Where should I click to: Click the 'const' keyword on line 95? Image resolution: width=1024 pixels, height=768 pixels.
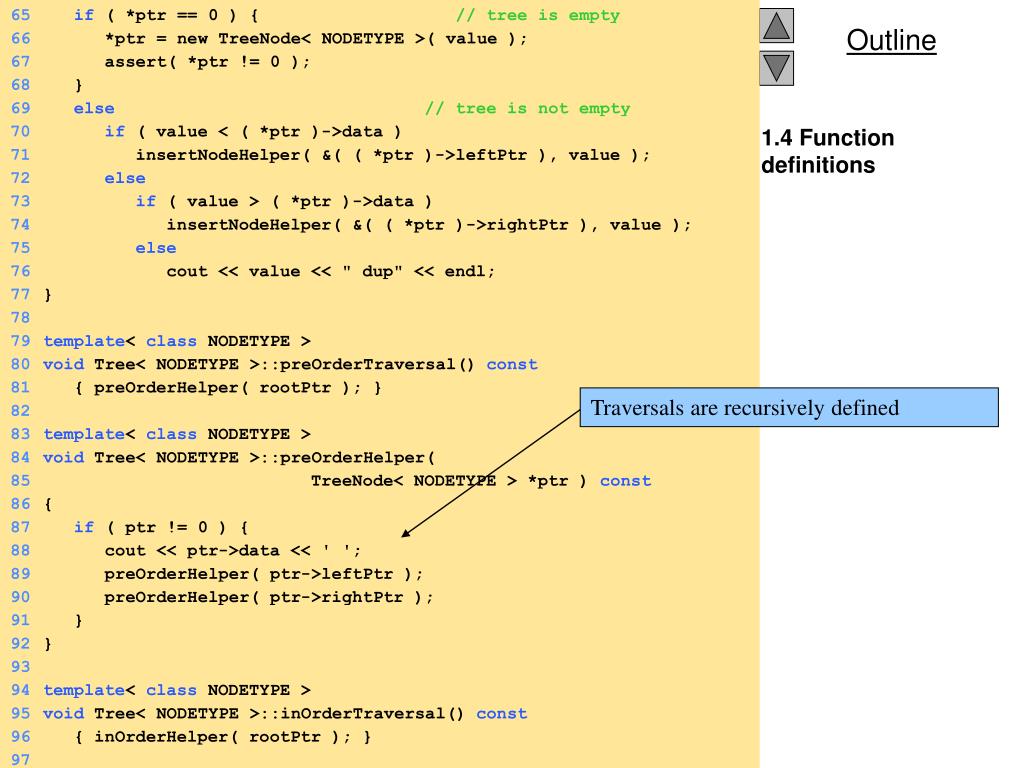point(502,714)
